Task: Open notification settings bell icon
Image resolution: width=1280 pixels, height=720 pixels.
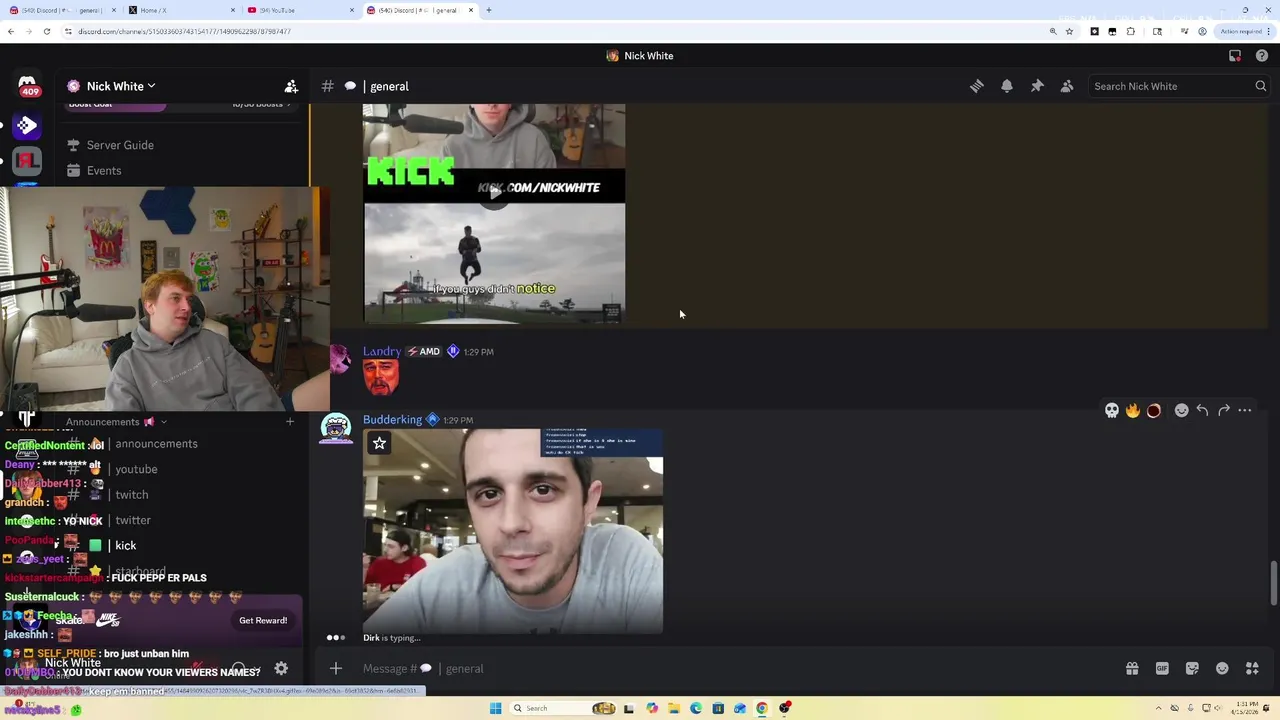Action: tap(1007, 86)
